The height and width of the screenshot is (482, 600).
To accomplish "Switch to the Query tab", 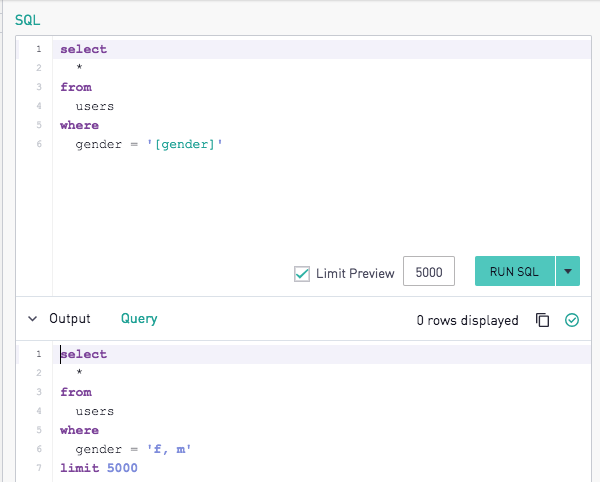I will click(x=139, y=319).
